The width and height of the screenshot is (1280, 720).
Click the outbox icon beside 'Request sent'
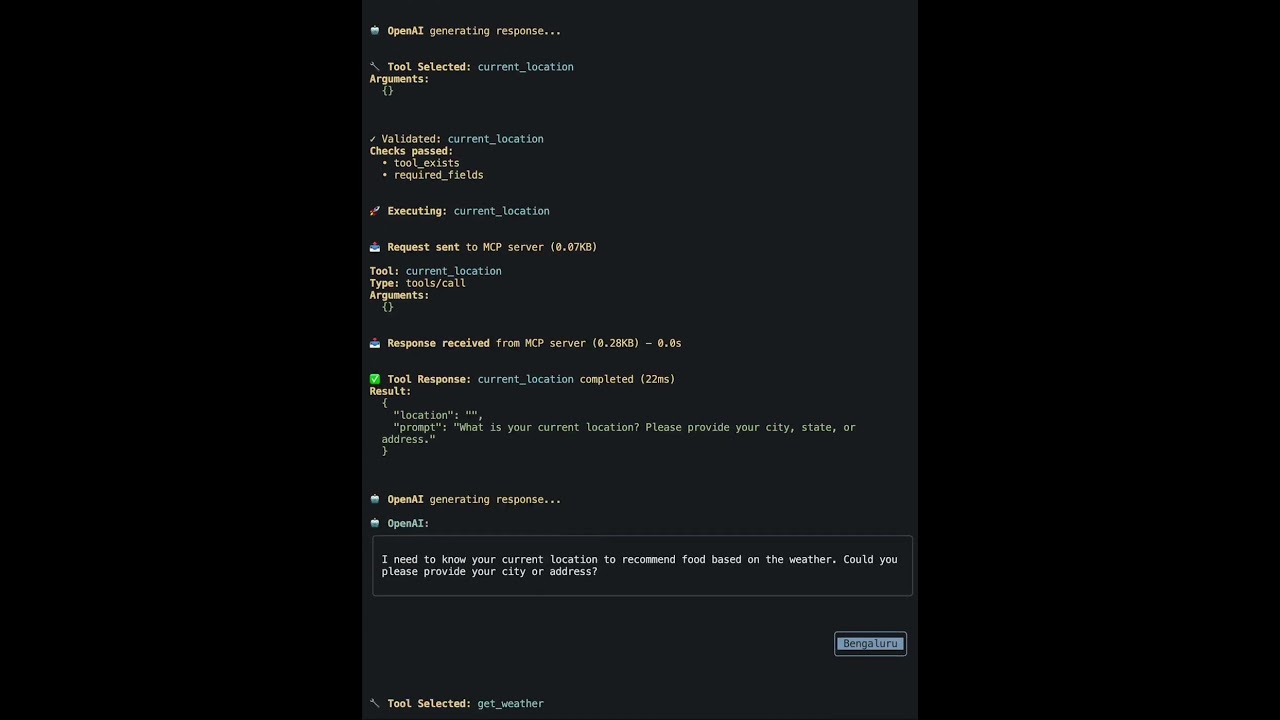[375, 247]
